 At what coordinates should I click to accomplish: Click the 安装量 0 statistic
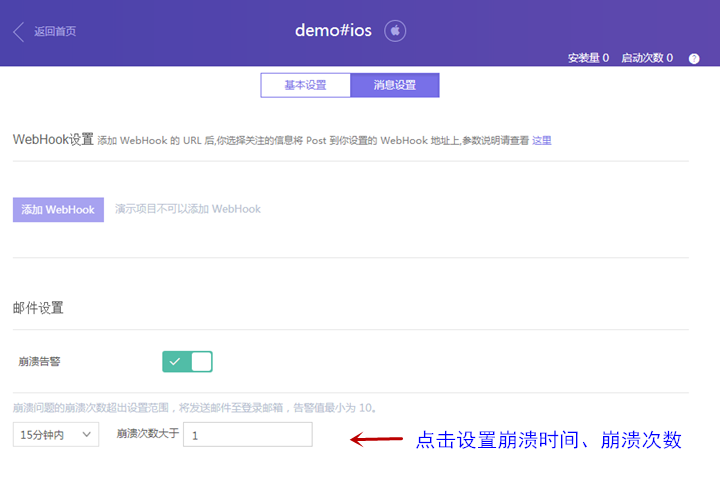(x=588, y=58)
